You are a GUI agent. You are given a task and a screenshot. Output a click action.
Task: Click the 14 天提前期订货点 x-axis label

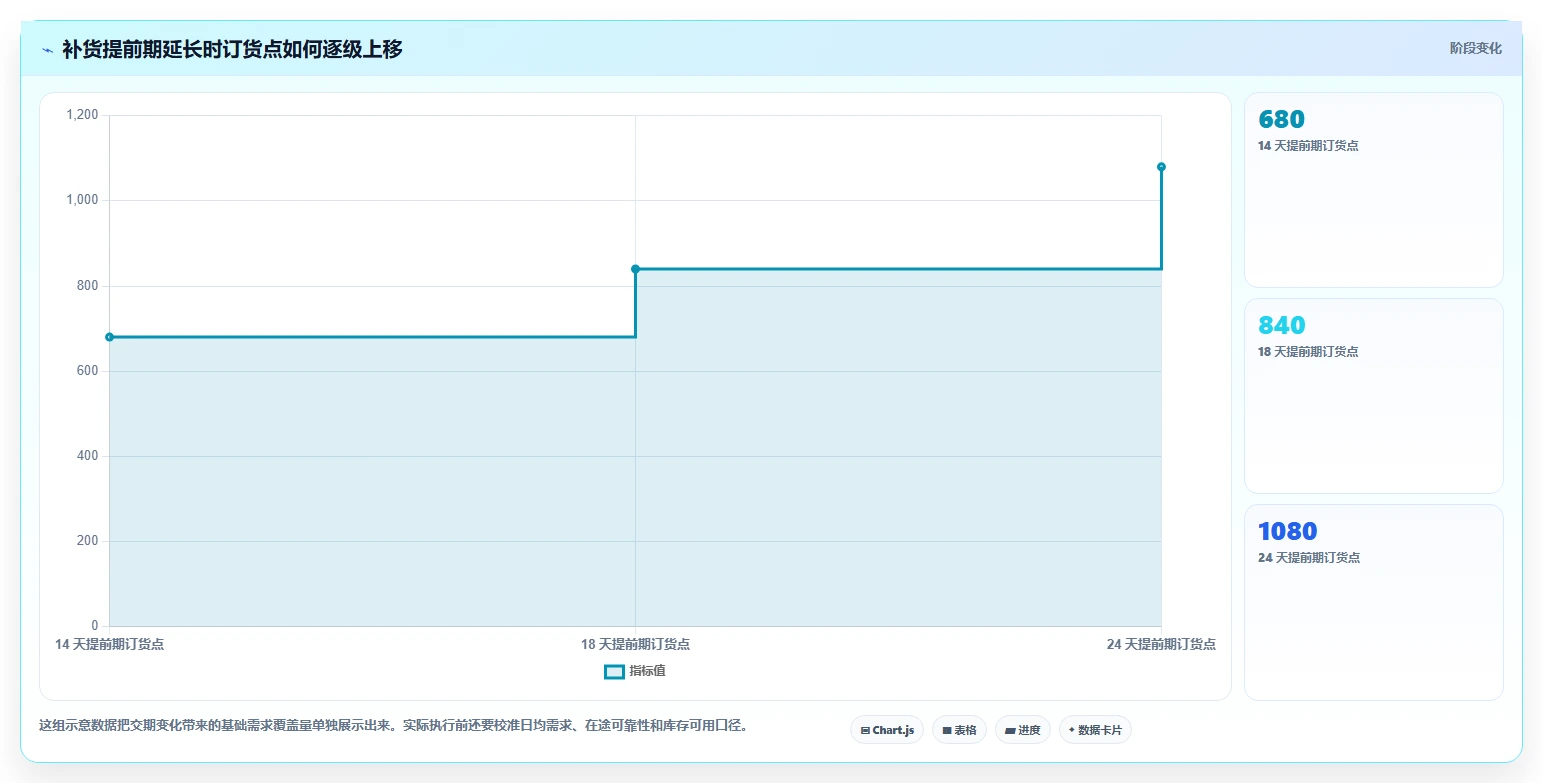click(x=110, y=644)
